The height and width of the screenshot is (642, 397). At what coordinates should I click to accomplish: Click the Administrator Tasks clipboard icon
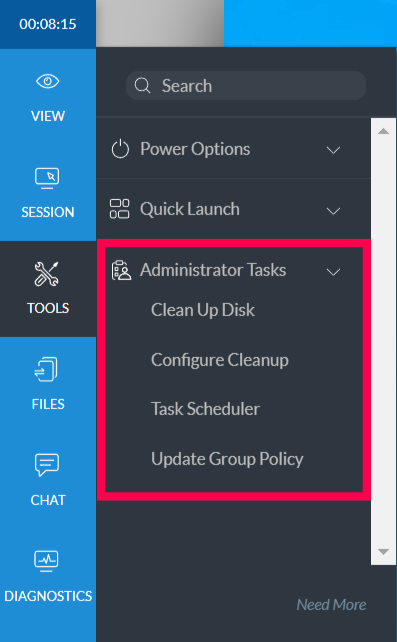pos(121,270)
